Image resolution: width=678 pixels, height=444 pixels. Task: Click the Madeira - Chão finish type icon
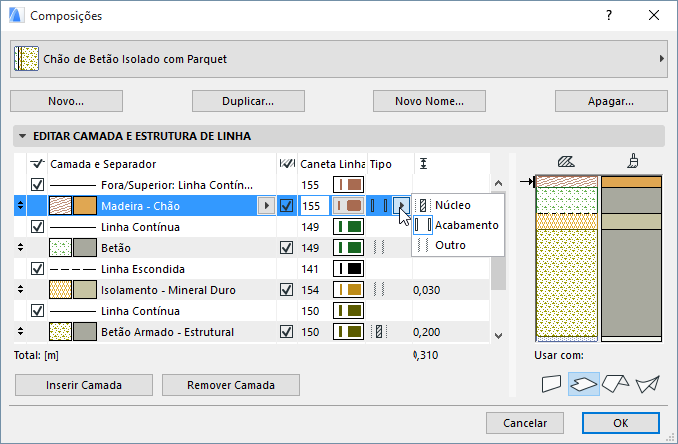click(379, 206)
